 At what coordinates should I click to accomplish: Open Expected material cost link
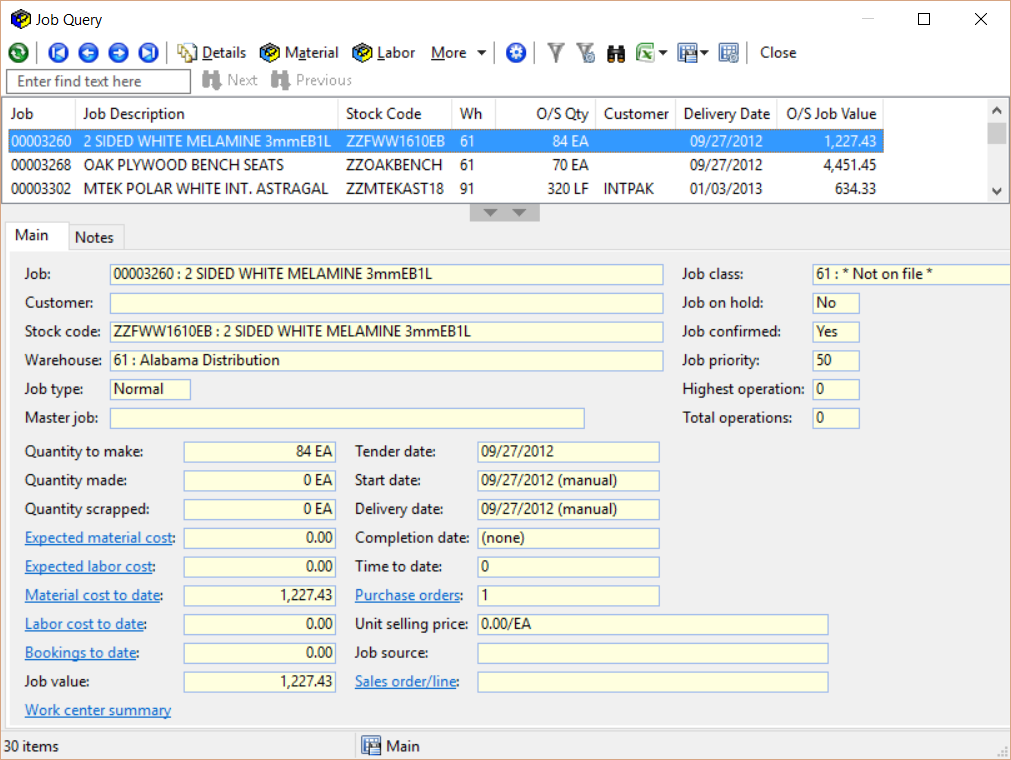tap(99, 538)
